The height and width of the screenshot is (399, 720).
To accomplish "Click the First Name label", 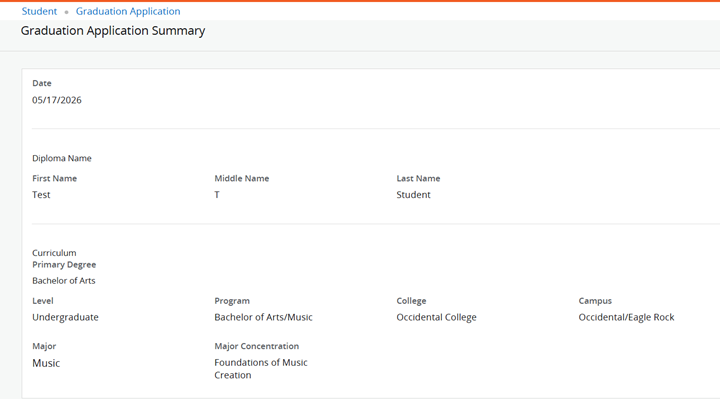I will [55, 178].
